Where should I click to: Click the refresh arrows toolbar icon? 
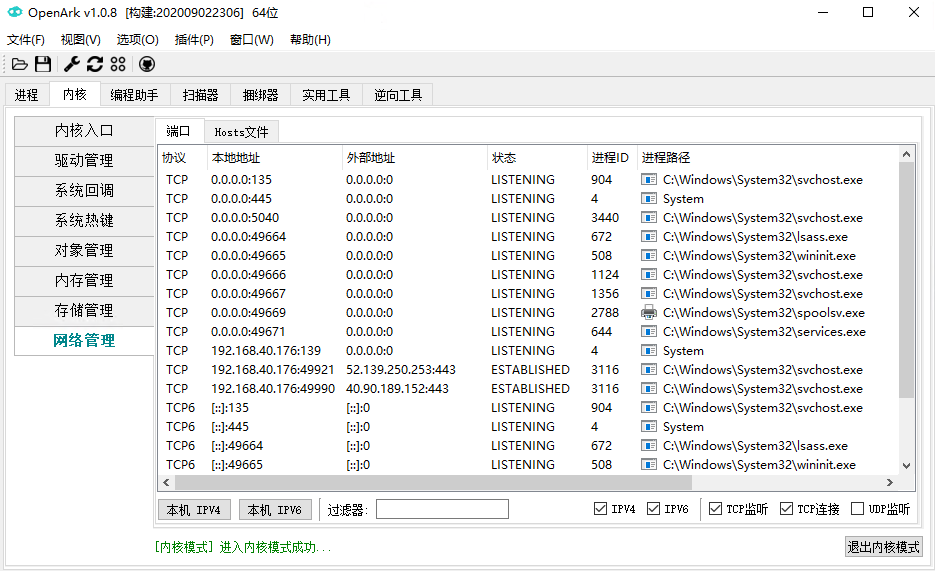[x=95, y=64]
